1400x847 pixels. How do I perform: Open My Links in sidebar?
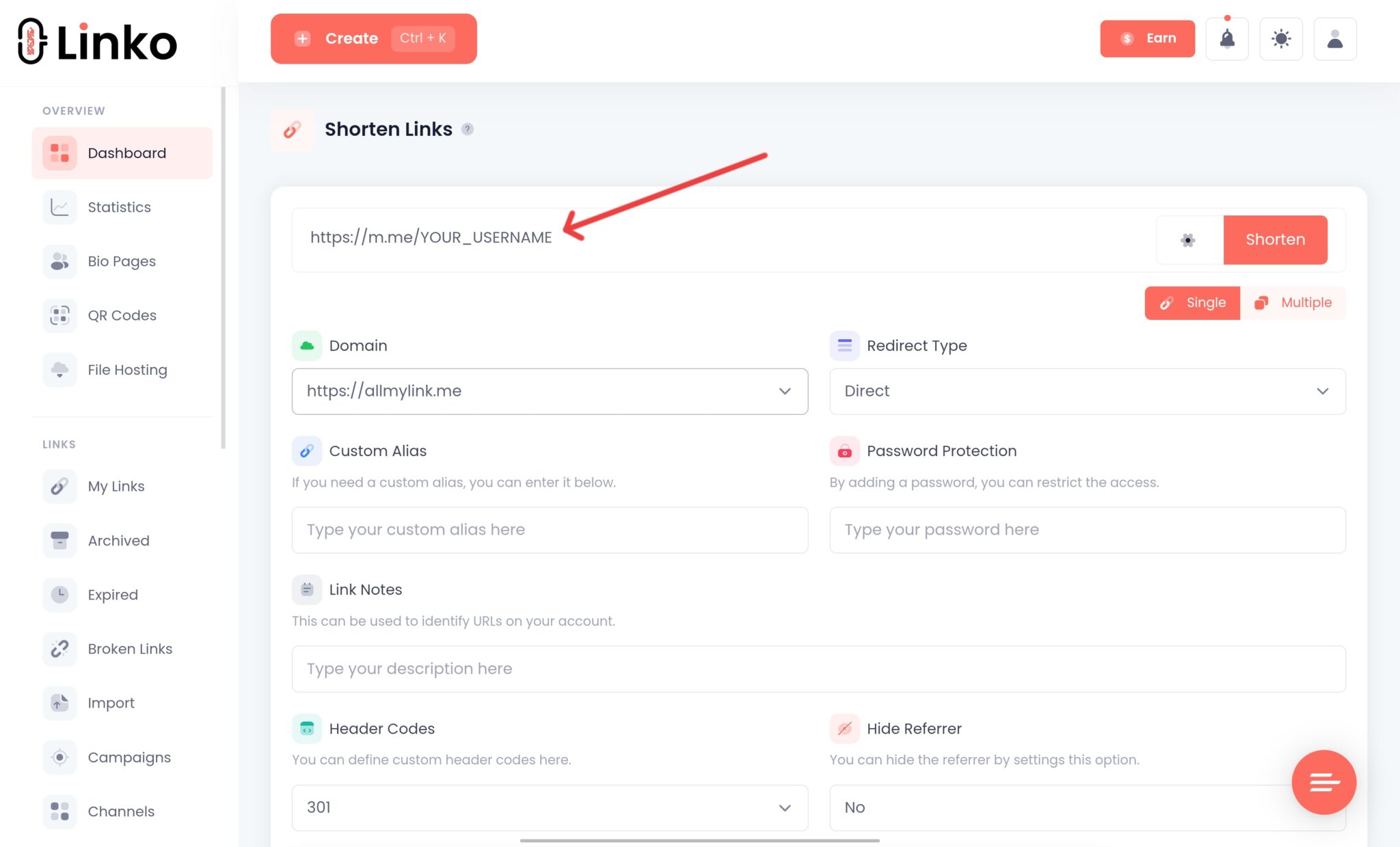(x=122, y=486)
